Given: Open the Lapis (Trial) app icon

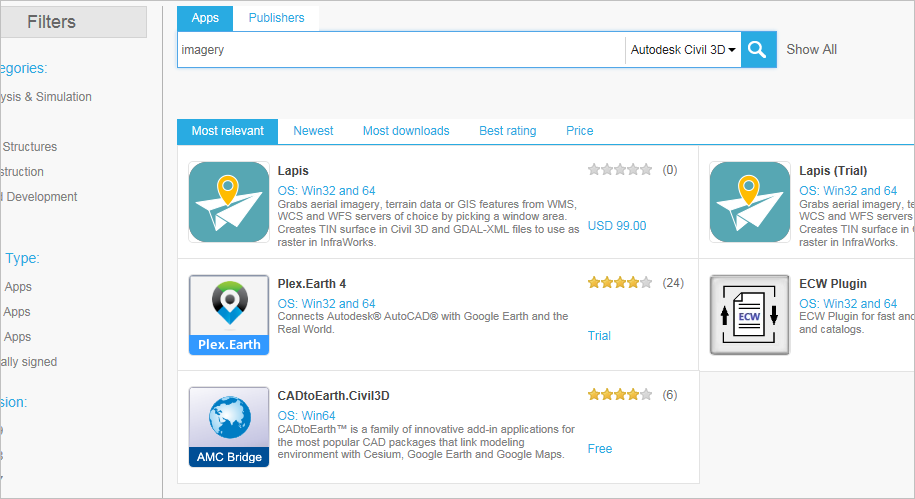Looking at the screenshot, I should (x=750, y=202).
